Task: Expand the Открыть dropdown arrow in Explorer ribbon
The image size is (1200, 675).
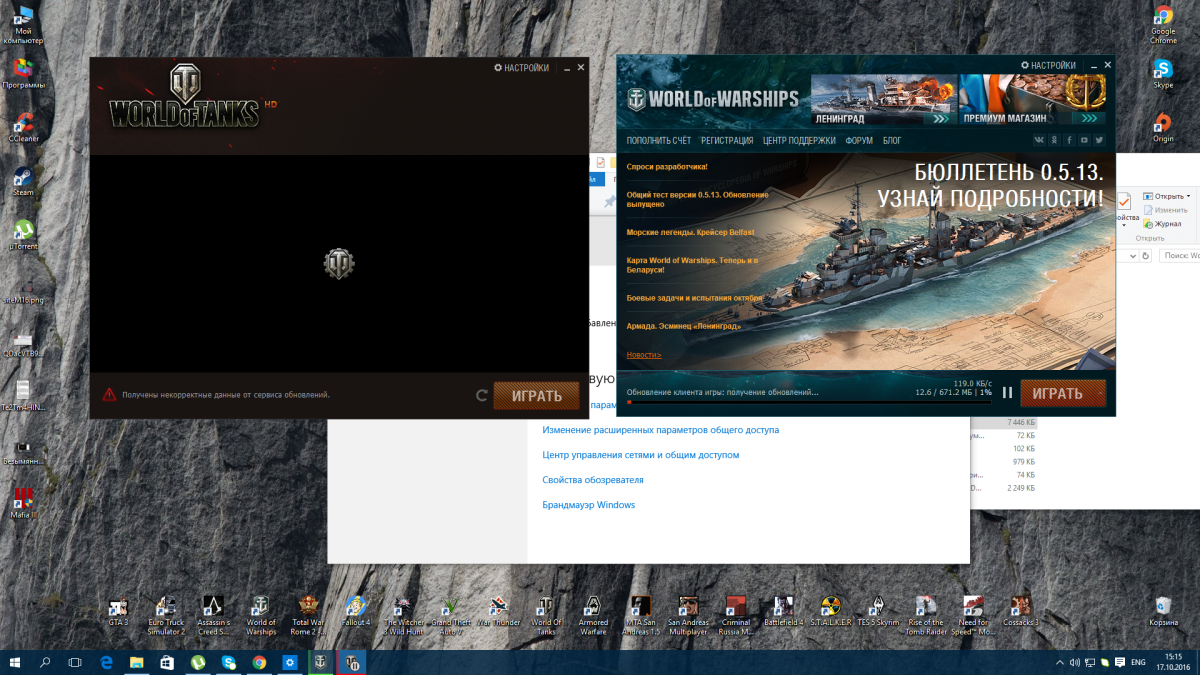Action: [1189, 196]
